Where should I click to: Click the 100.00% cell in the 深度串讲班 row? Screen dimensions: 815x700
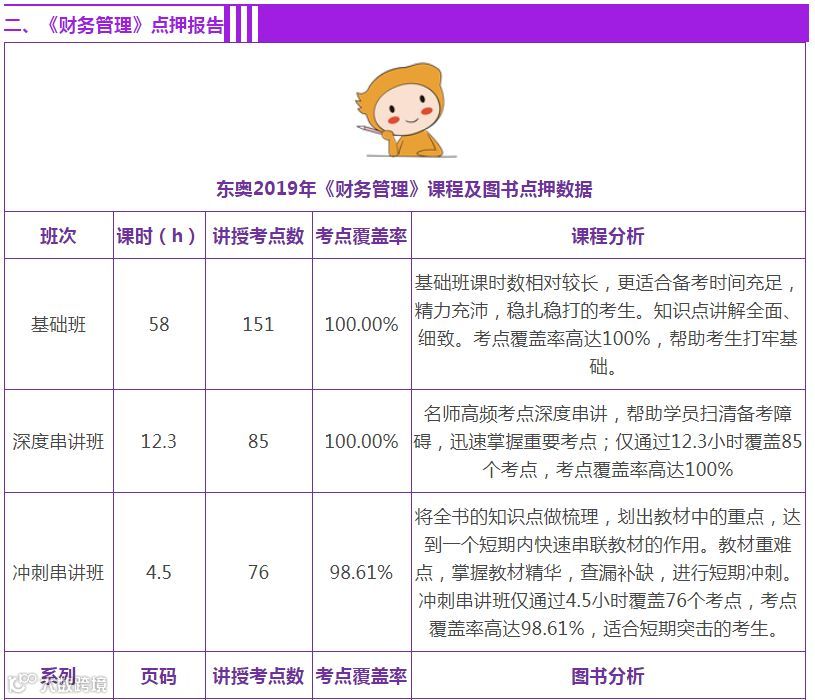[x=361, y=441]
